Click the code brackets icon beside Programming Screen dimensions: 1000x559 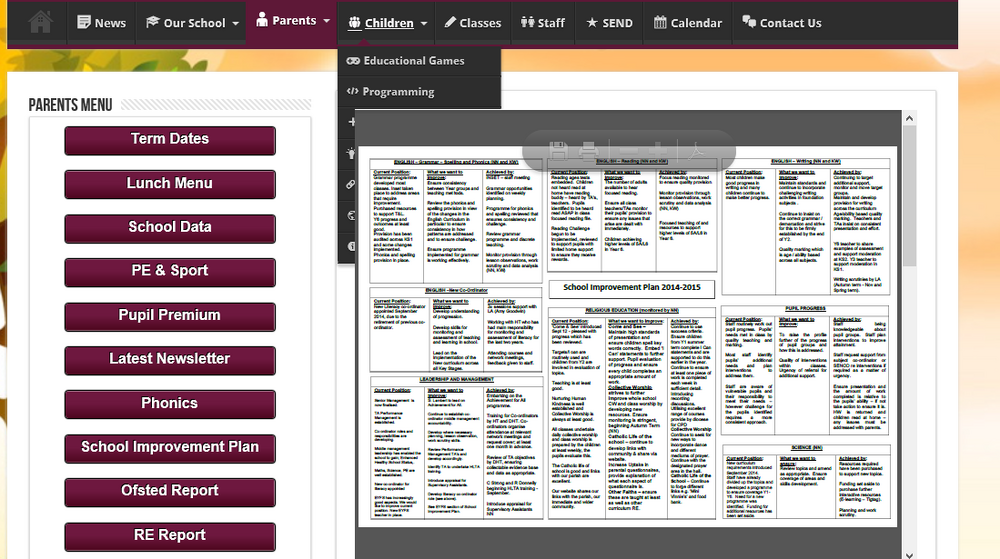point(353,91)
